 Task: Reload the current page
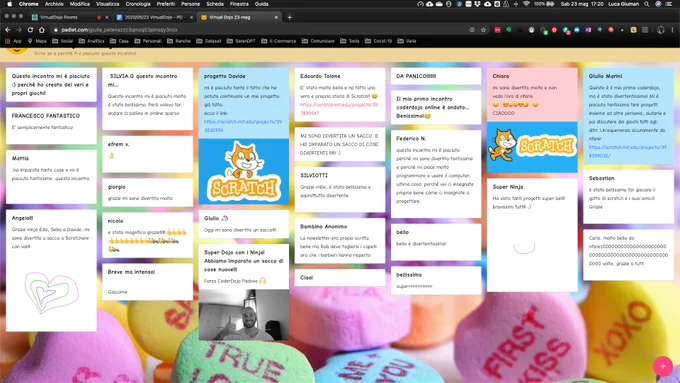[30, 30]
